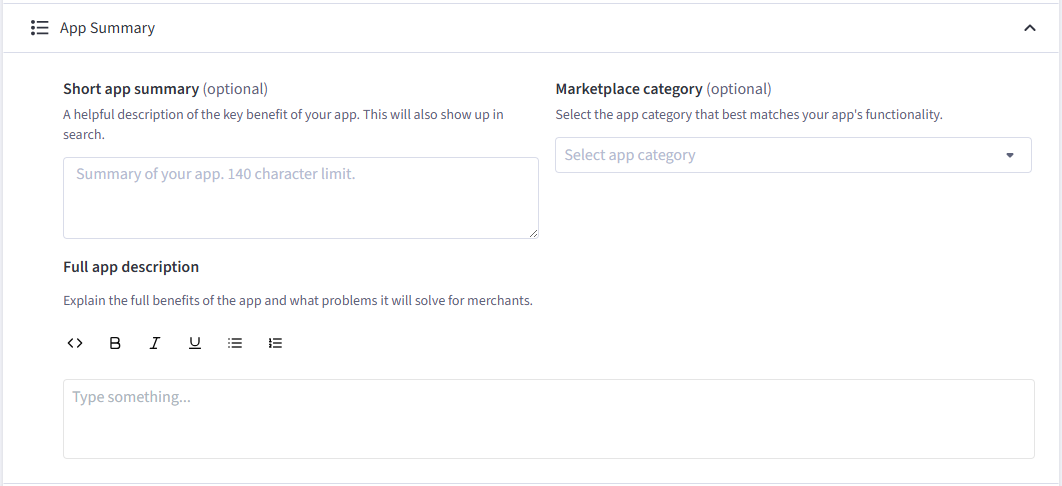1062x486 pixels.
Task: Open the Select app category dropdown
Action: pyautogui.click(x=793, y=155)
